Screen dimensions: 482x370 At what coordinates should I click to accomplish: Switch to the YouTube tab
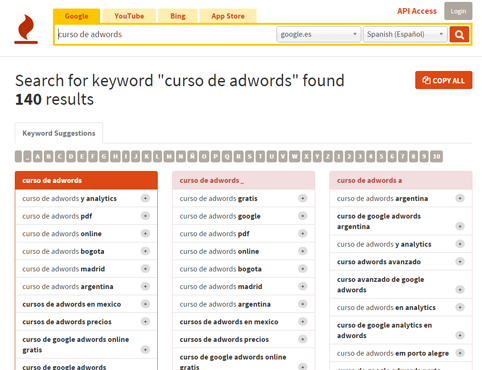click(129, 16)
